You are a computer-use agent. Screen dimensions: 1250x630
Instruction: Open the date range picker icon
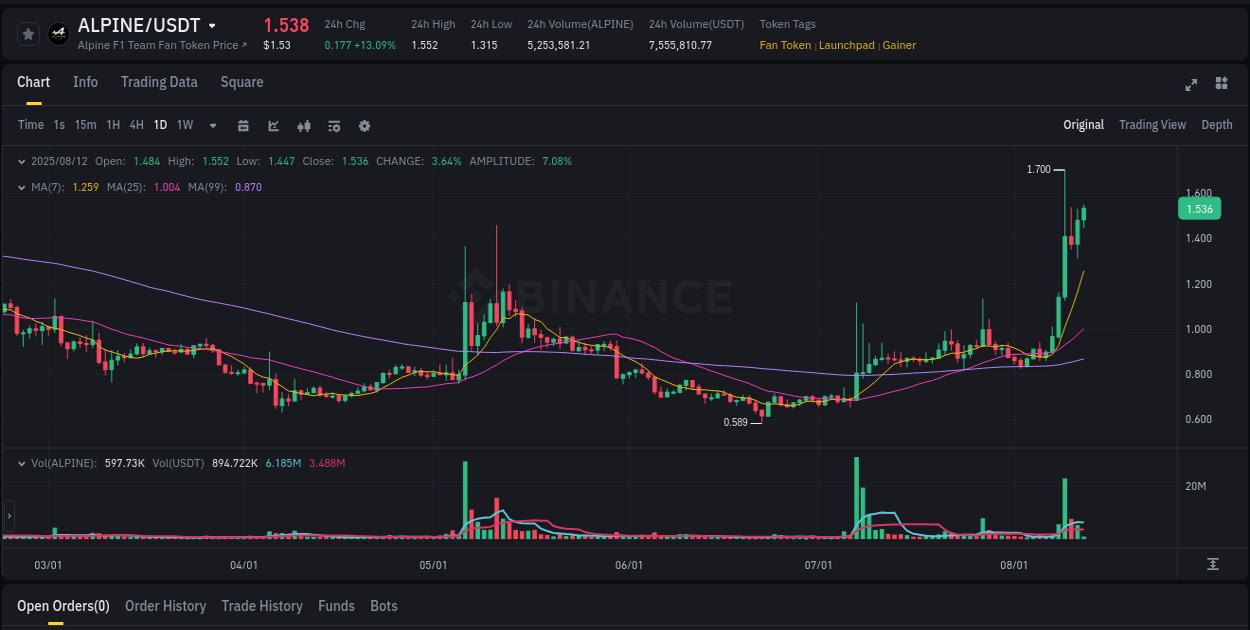[x=244, y=125]
